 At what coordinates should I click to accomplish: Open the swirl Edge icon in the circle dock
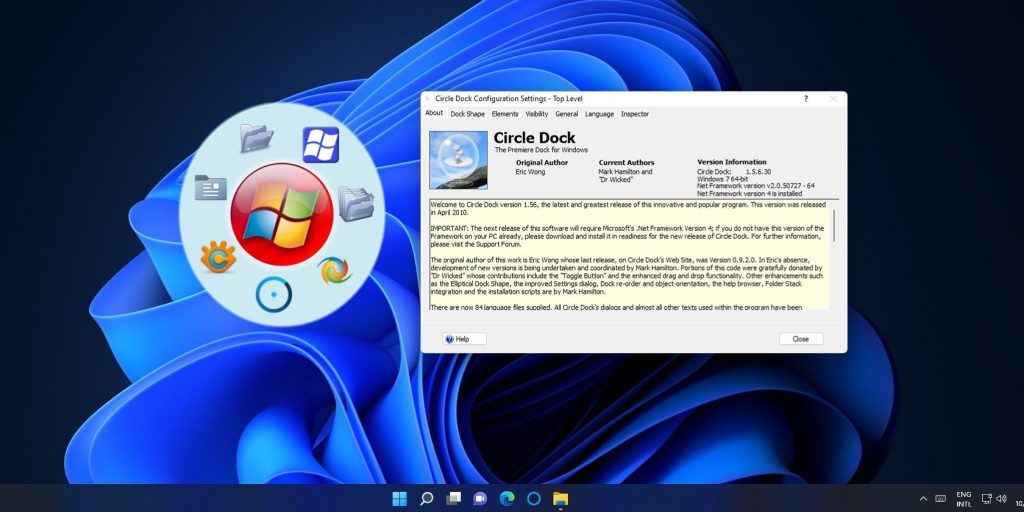[x=334, y=270]
